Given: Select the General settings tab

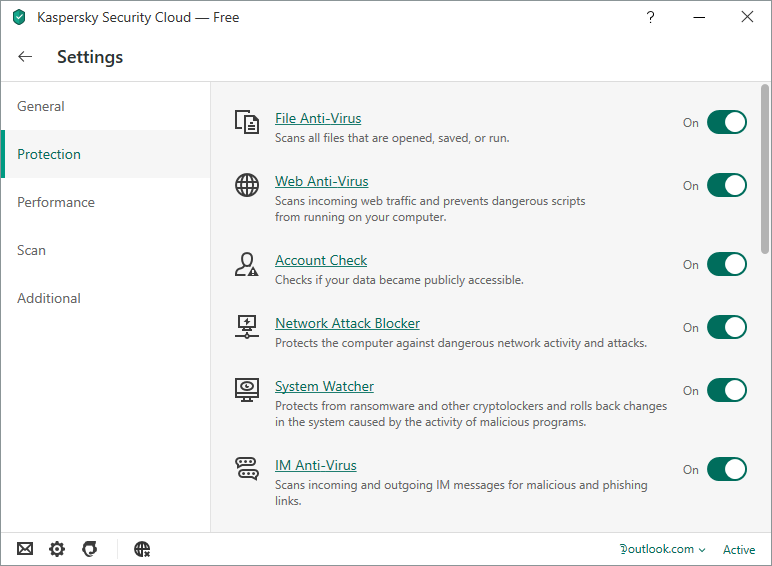Looking at the screenshot, I should point(105,106).
